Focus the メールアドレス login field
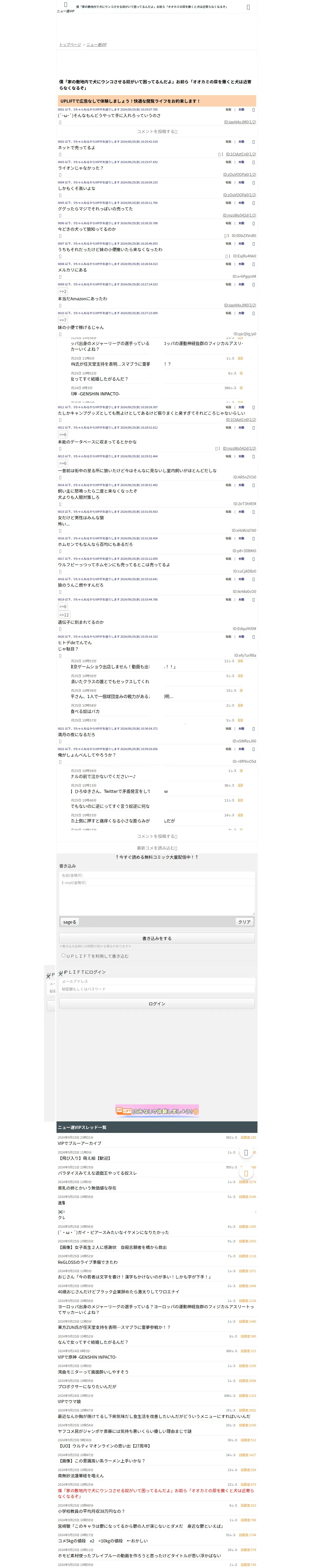314x1568 pixels. [157, 981]
